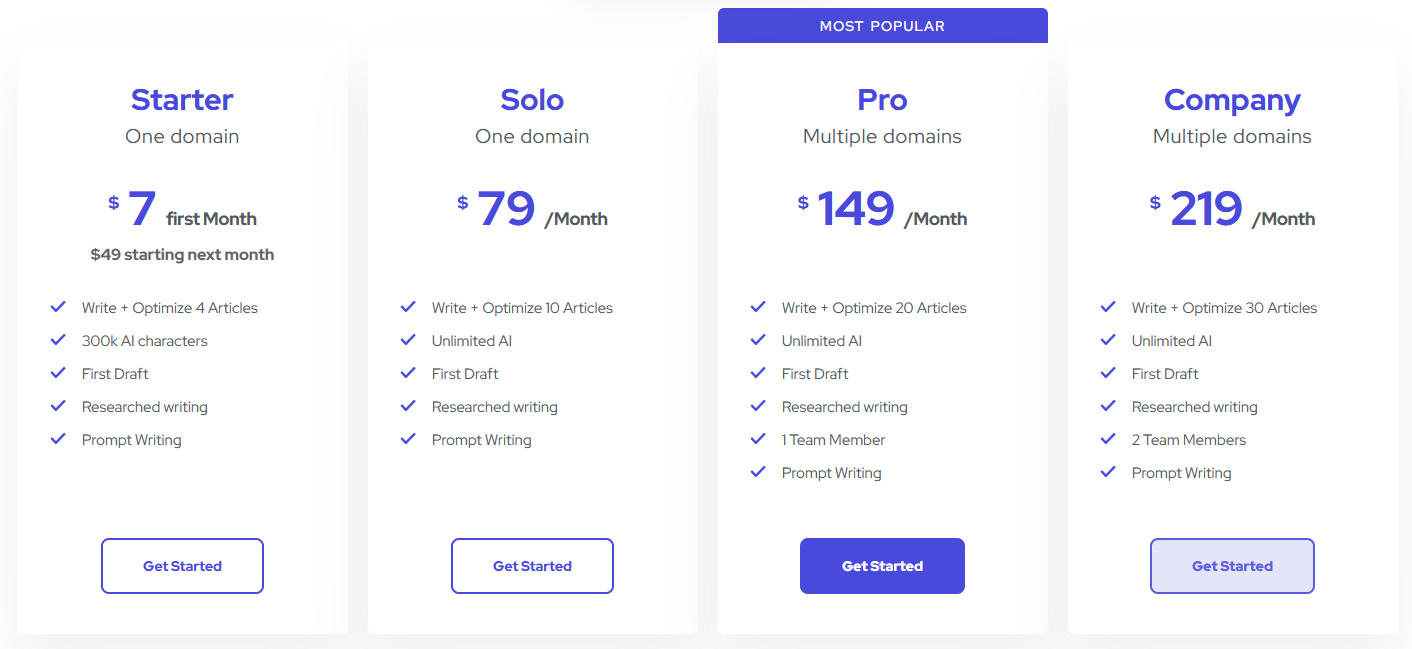The image size is (1412, 649).
Task: Select the checkmark next to 2 Team Members
Action: click(1108, 440)
